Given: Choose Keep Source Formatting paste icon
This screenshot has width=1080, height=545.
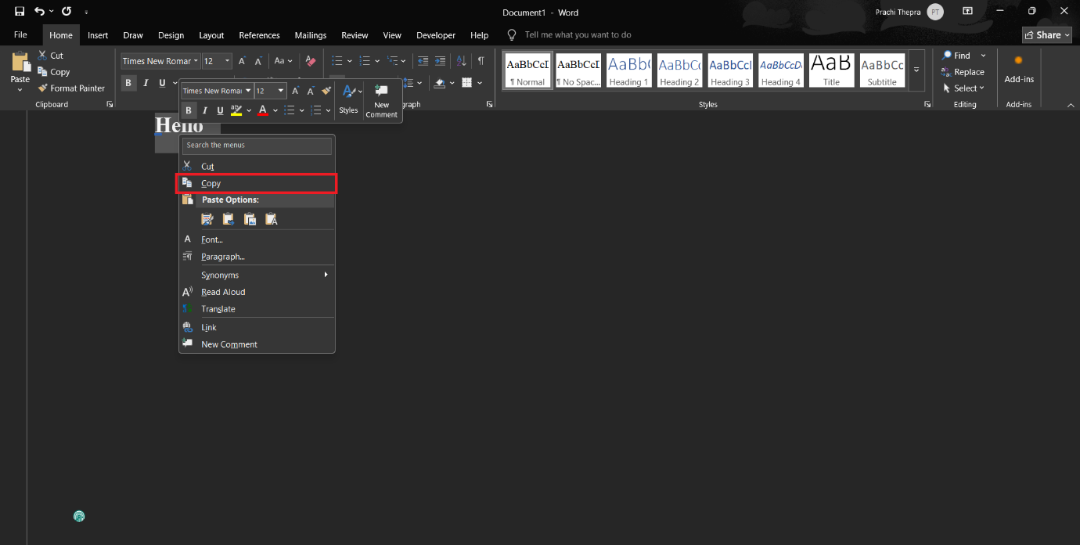Looking at the screenshot, I should point(207,219).
